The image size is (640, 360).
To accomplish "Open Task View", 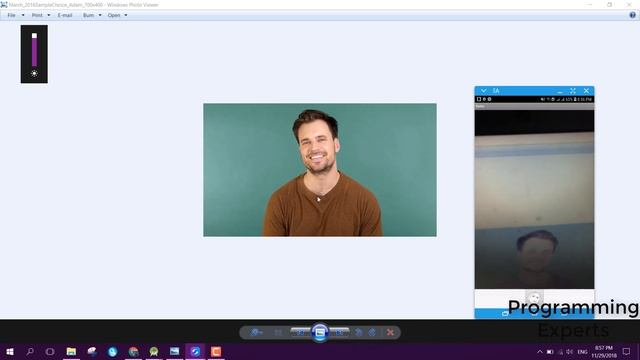I will pyautogui.click(x=50, y=351).
